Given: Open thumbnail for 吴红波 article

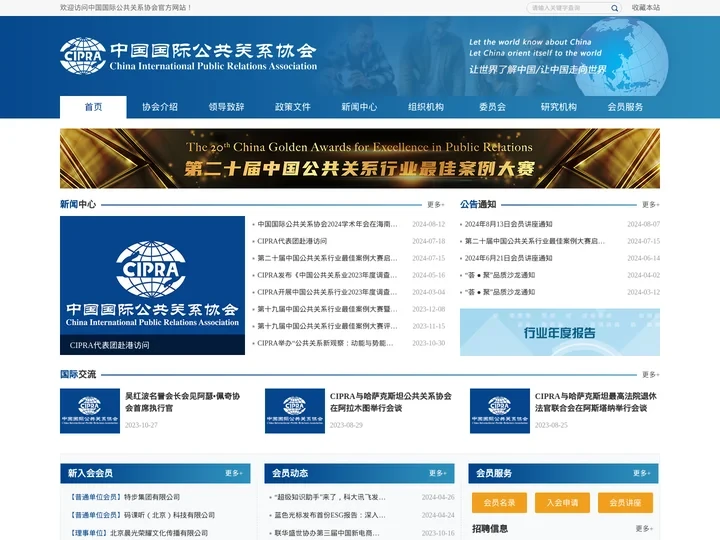Looking at the screenshot, I should tap(90, 411).
